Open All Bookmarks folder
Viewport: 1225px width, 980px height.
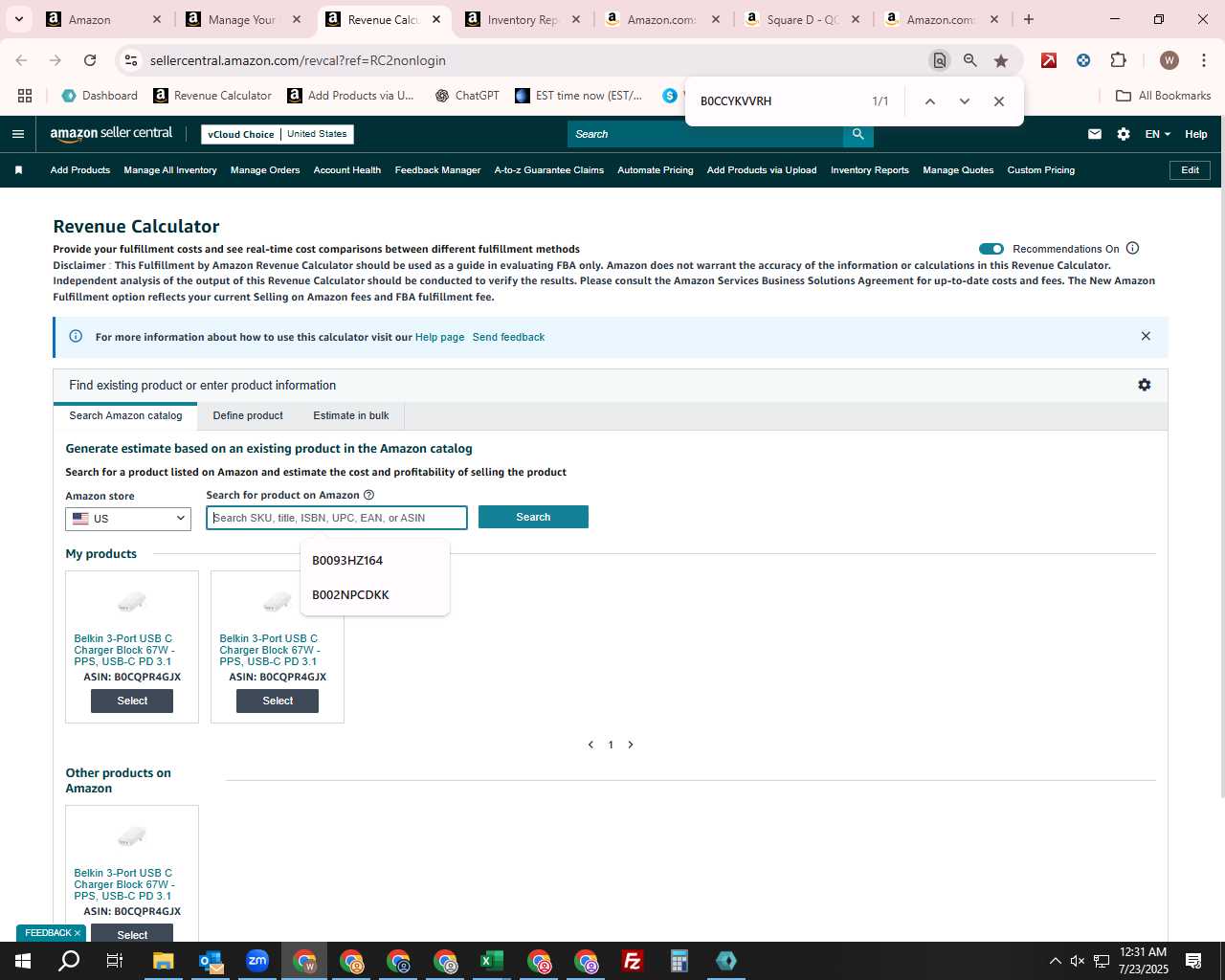click(x=1164, y=96)
